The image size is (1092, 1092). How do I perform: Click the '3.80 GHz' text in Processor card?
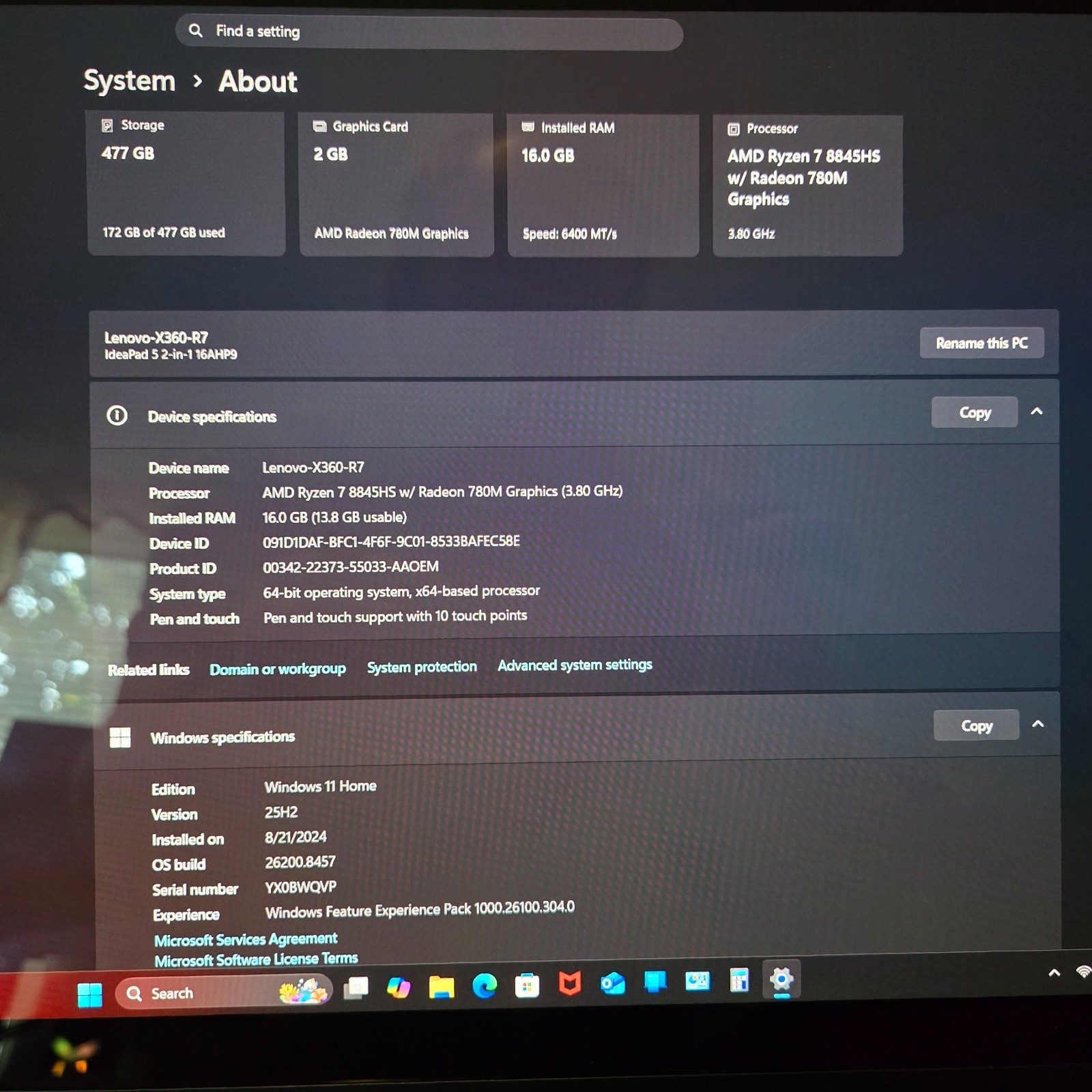[751, 234]
